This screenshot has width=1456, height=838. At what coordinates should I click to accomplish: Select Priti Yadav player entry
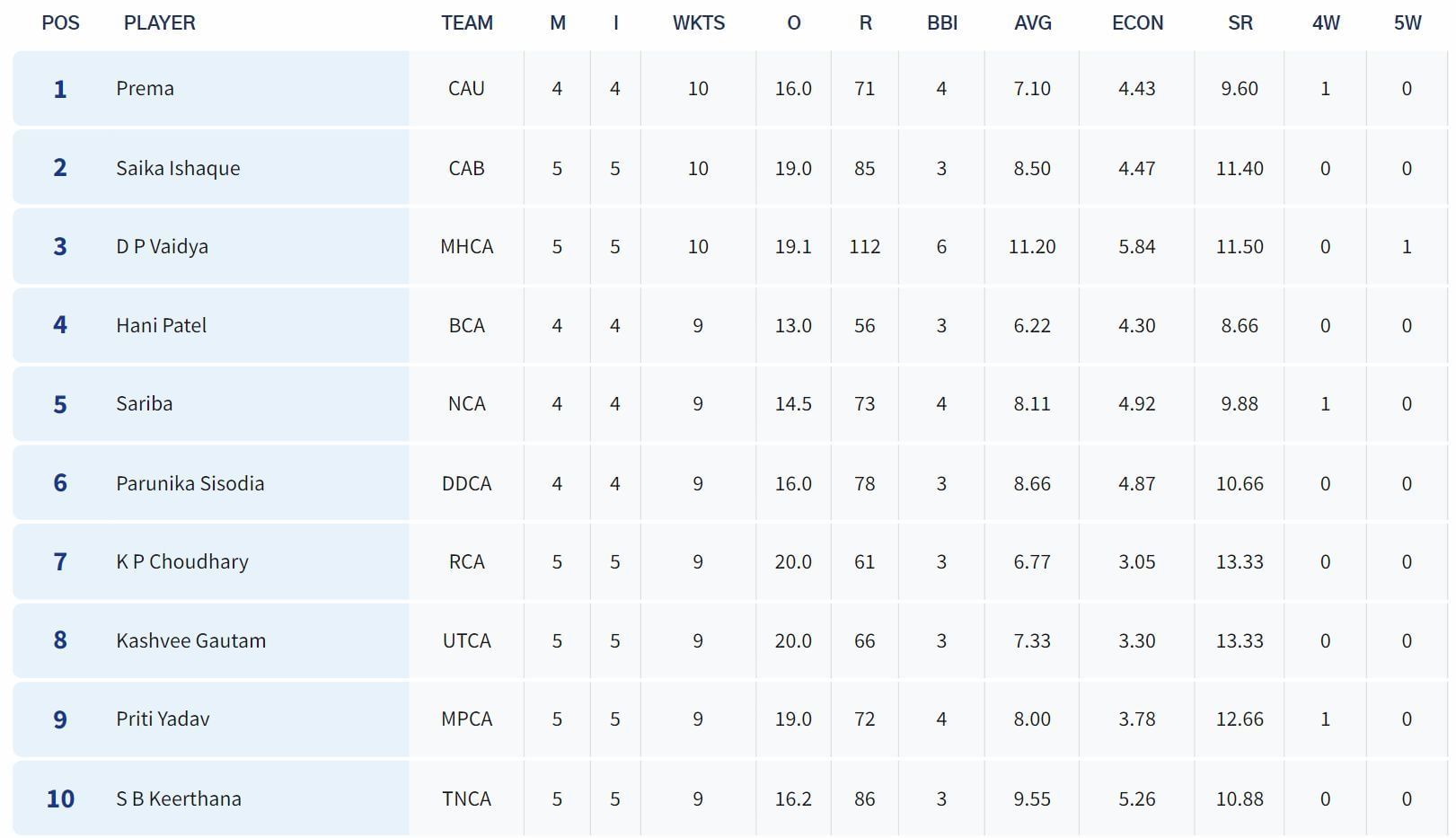[163, 719]
